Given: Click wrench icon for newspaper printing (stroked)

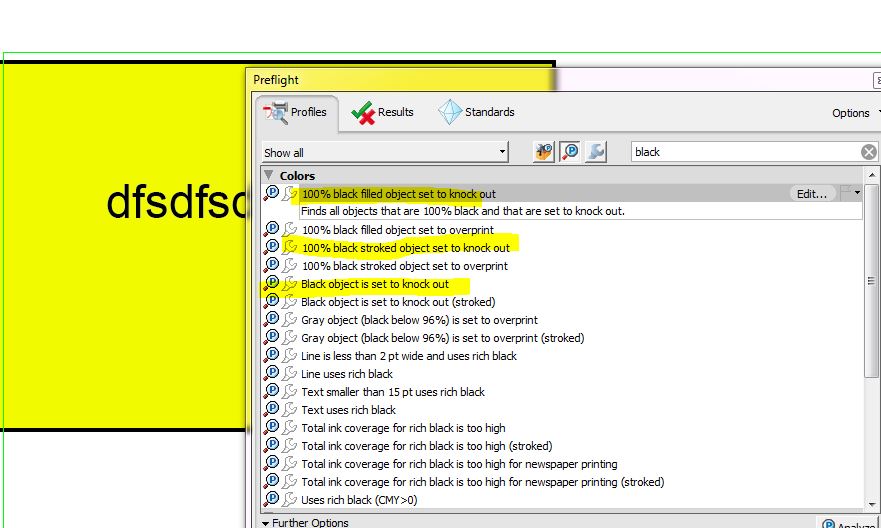Looking at the screenshot, I should click(x=289, y=481).
